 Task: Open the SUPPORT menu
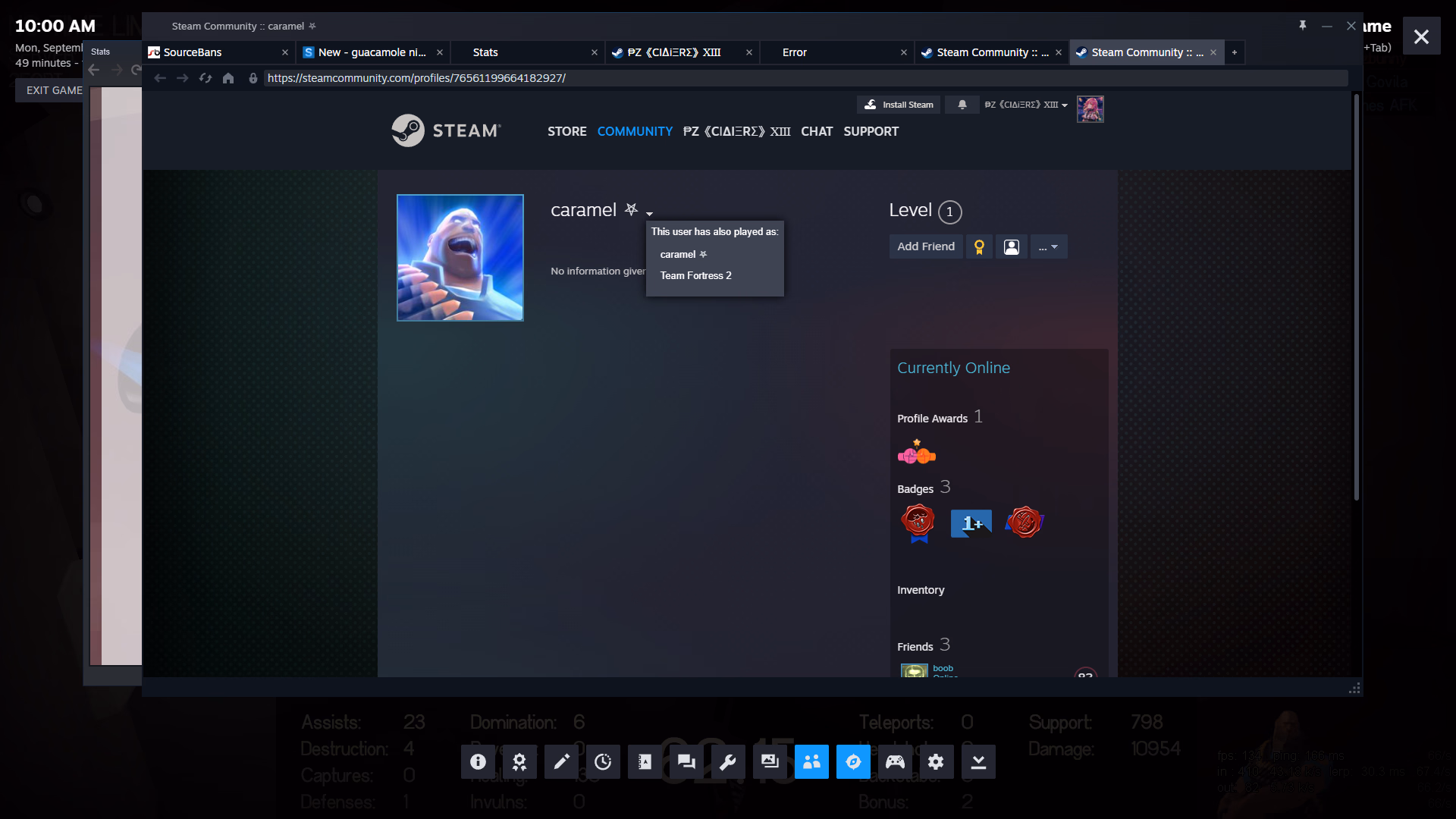click(871, 131)
